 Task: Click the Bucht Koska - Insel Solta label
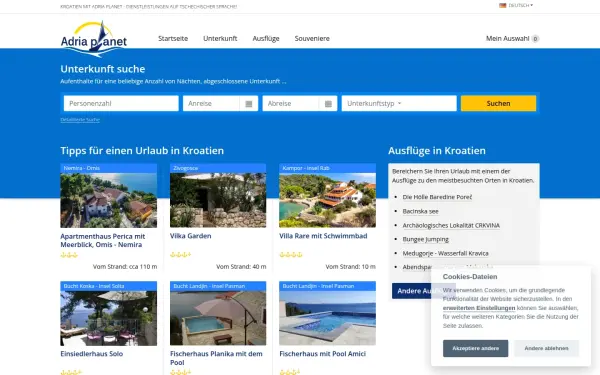(94, 286)
